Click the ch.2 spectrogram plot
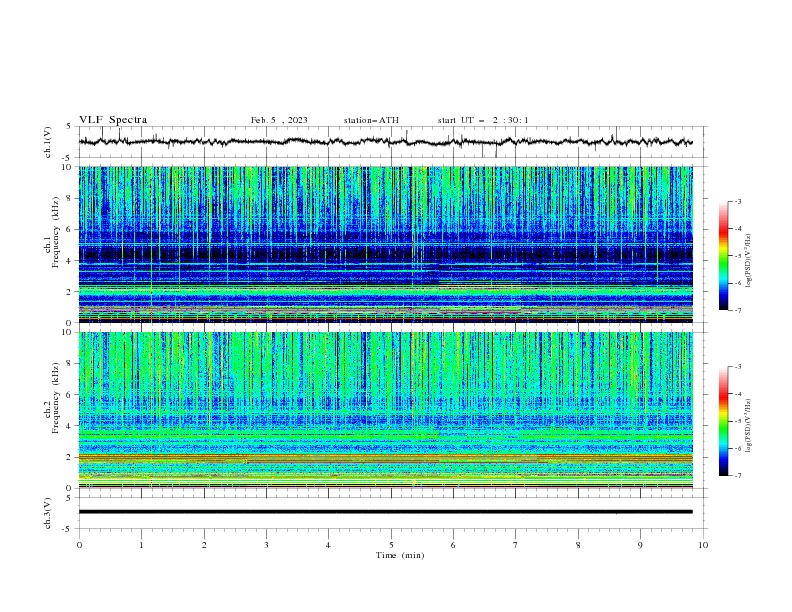 pos(386,410)
